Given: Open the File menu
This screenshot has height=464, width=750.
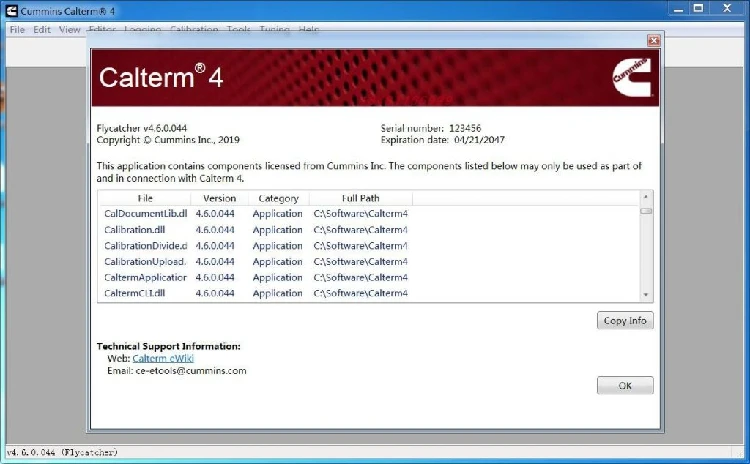Looking at the screenshot, I should pos(17,30).
